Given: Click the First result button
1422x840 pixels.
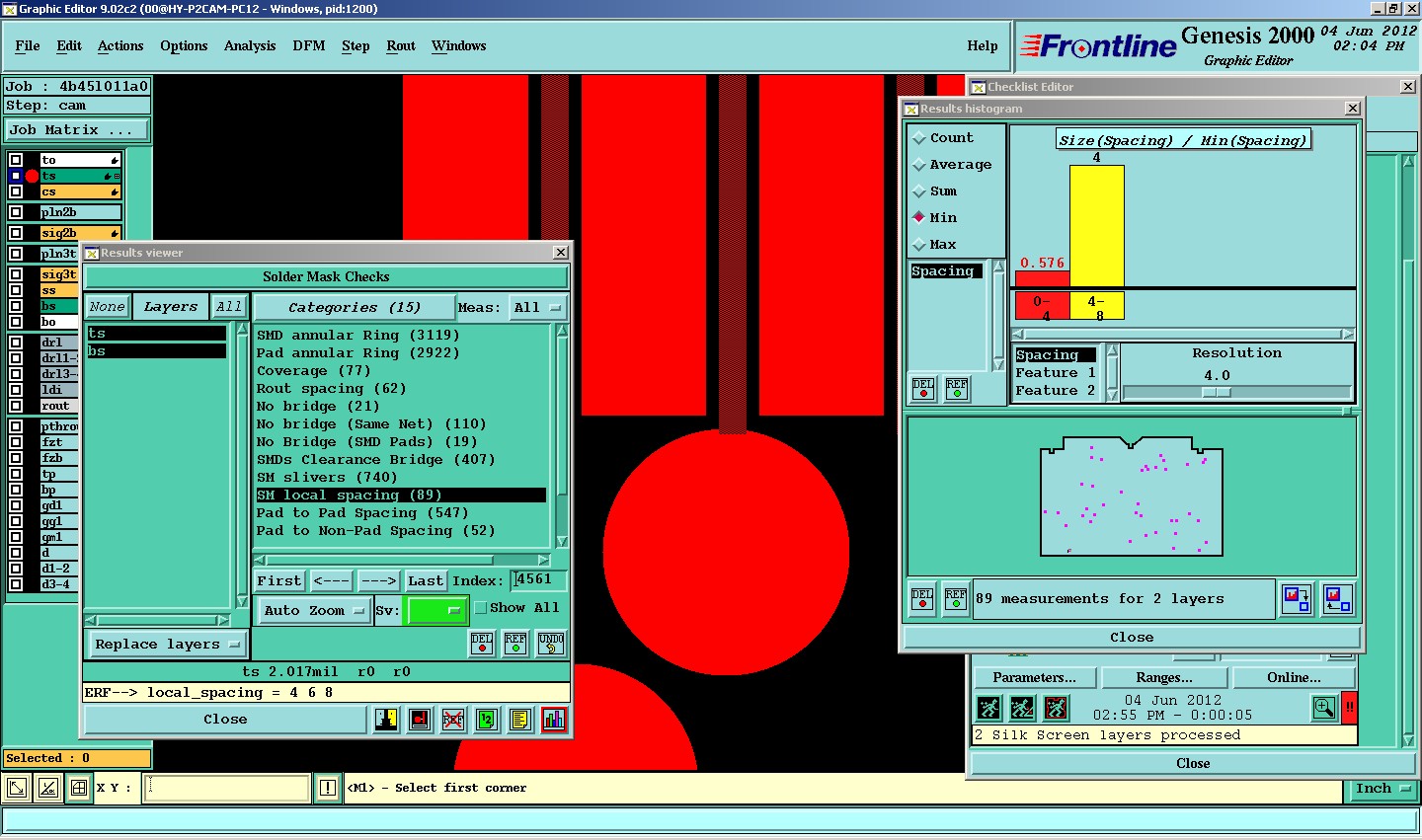Looking at the screenshot, I should [x=279, y=581].
